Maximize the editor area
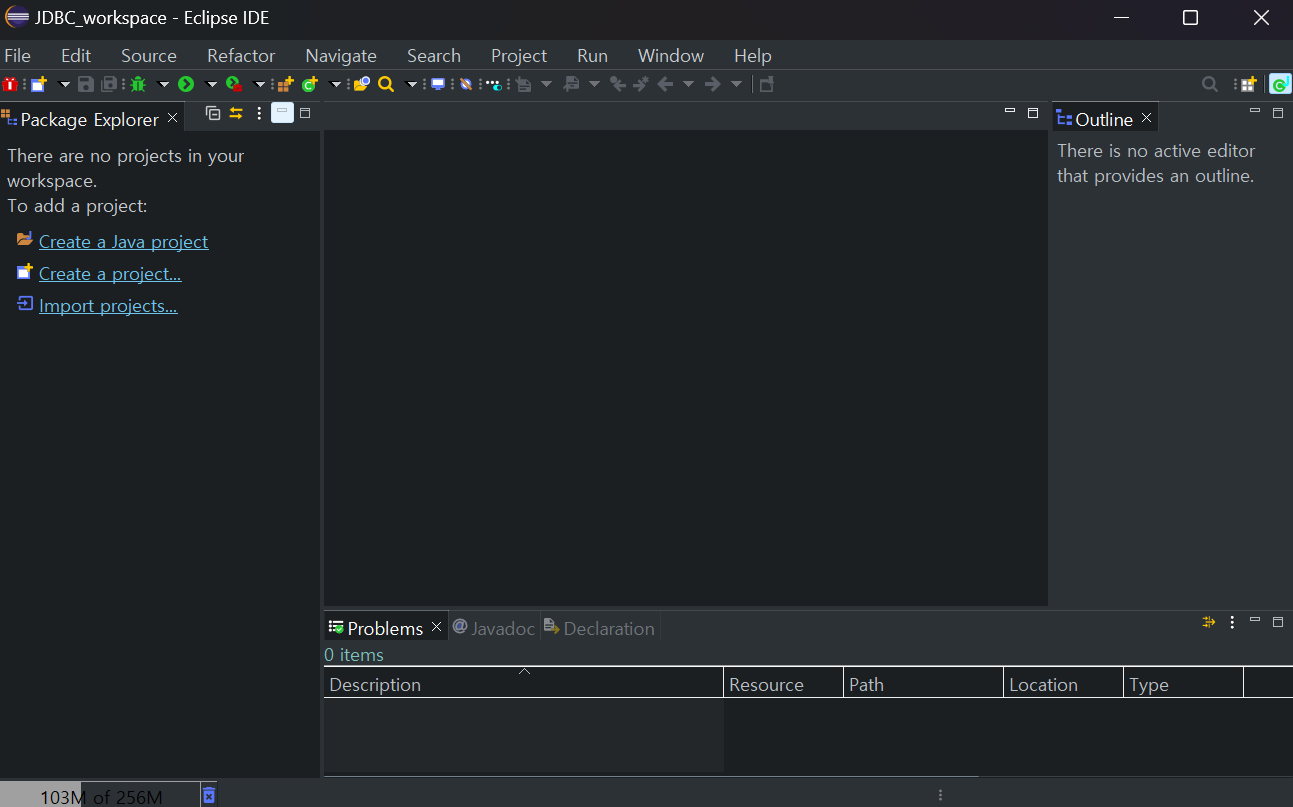Viewport: 1293px width, 807px height. point(1033,112)
